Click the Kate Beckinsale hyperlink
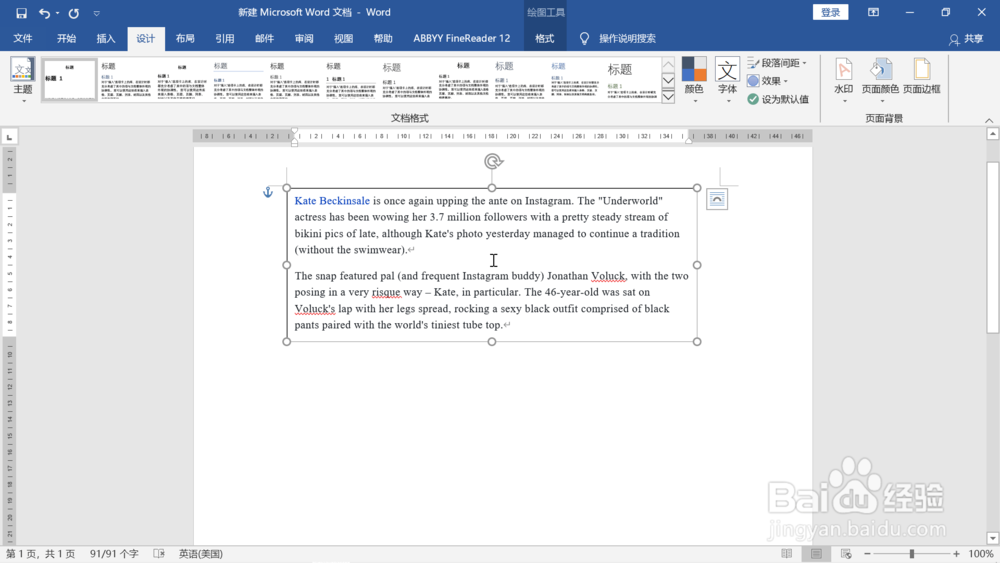The image size is (1000, 563). [332, 201]
